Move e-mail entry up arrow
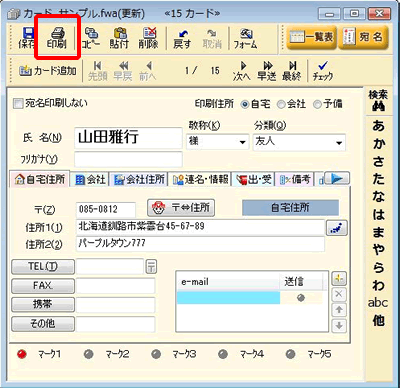 tap(339, 310)
